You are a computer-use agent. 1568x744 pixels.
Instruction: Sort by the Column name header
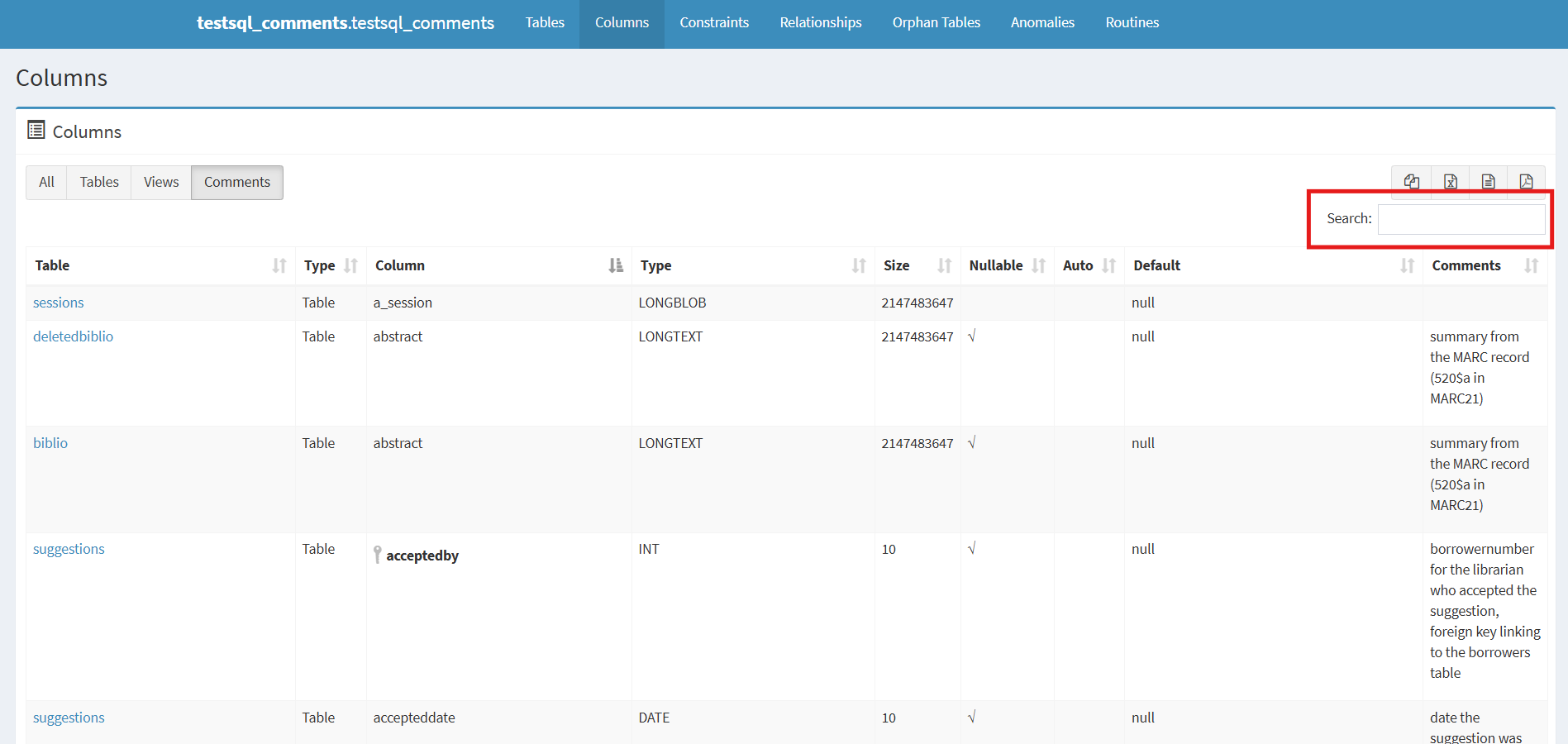(498, 265)
